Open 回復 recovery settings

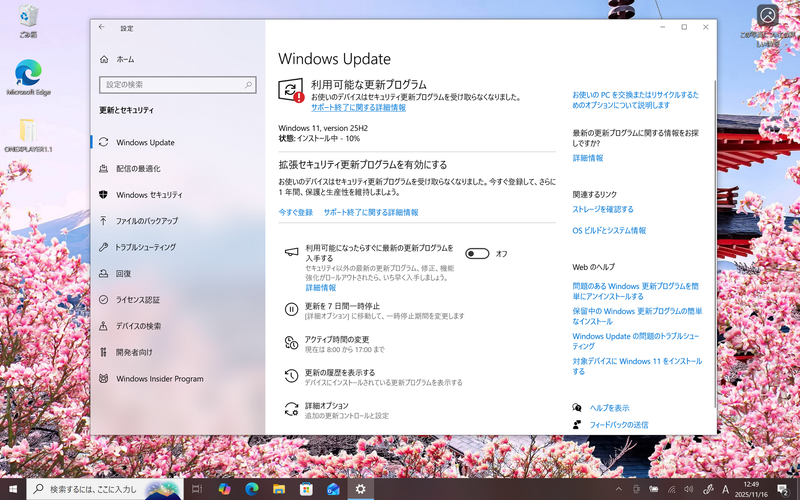(x=178, y=273)
